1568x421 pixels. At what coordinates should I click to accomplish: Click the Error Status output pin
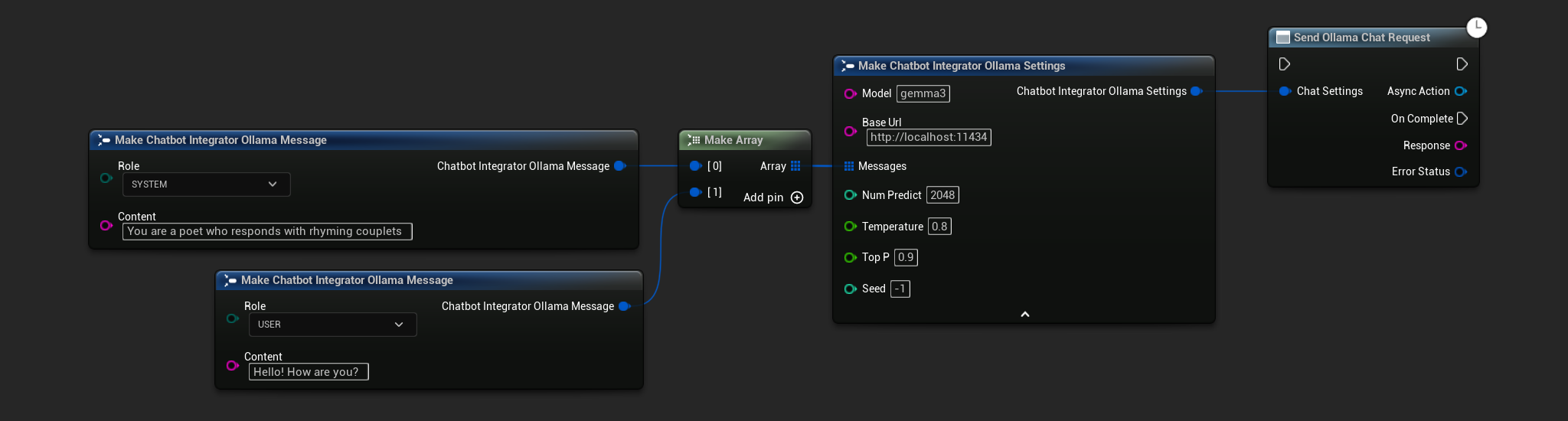point(1460,171)
